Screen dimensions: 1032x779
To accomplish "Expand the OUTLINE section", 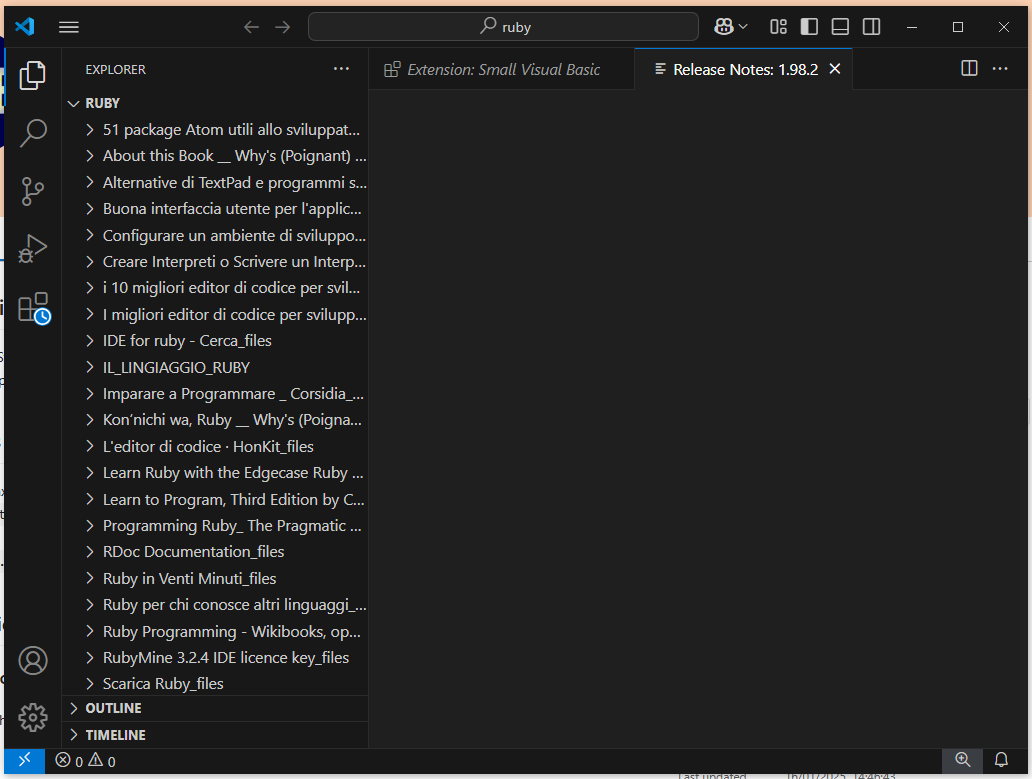I will point(215,708).
